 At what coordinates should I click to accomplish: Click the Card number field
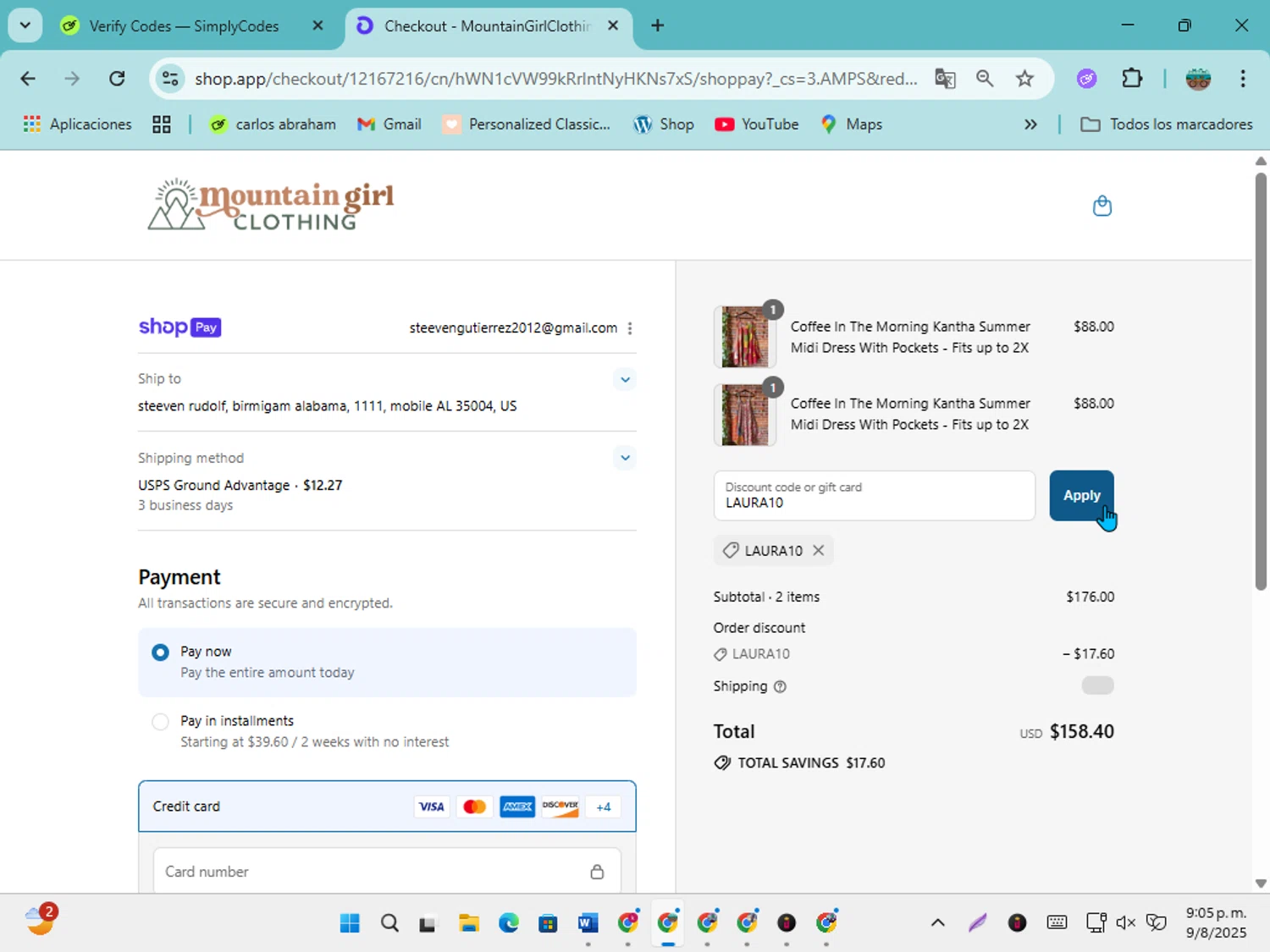(x=387, y=871)
